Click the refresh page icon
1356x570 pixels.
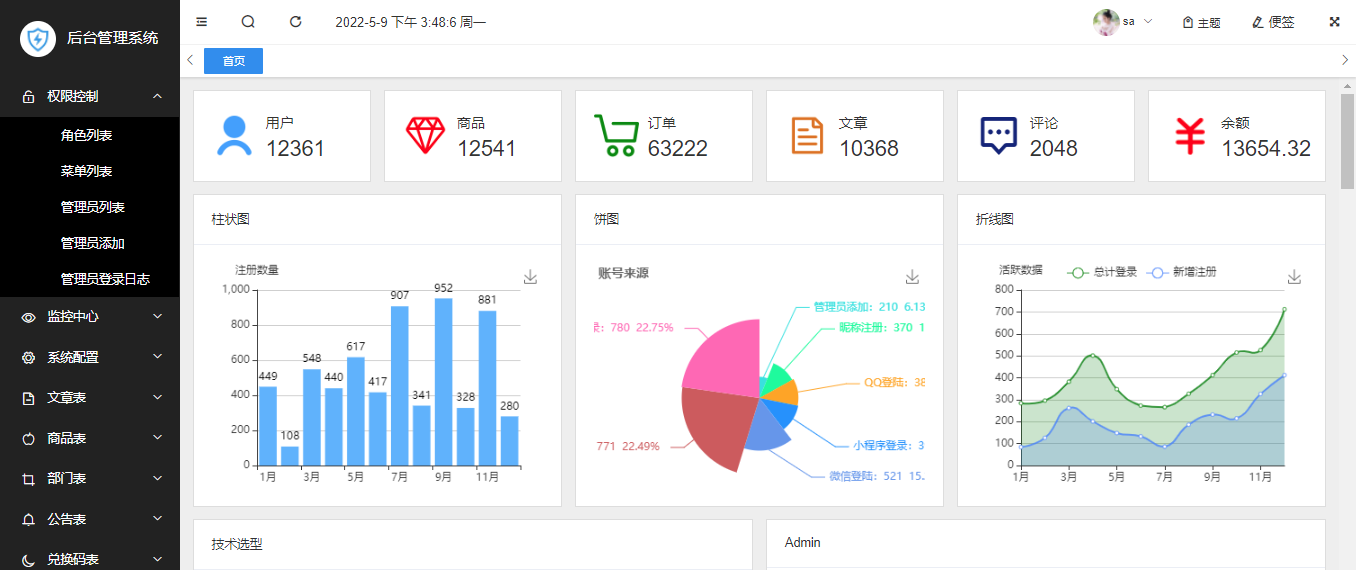point(295,22)
